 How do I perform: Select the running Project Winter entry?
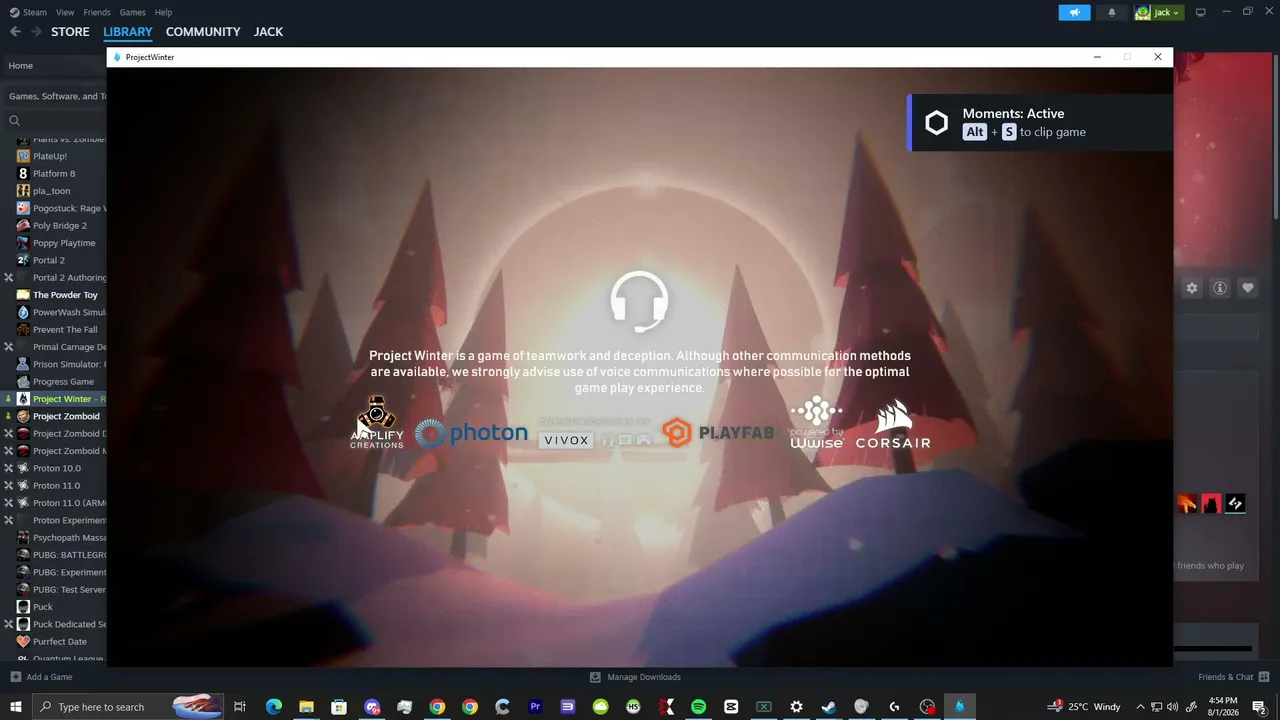(54, 399)
